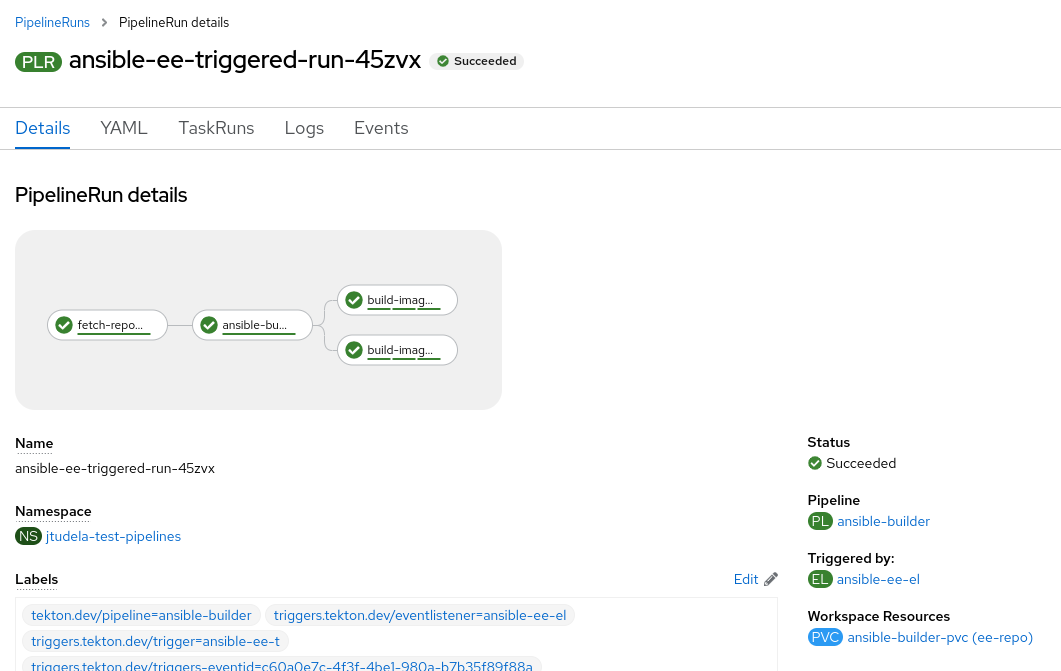The height and width of the screenshot is (671, 1061).
Task: Click the pencil icon next to Edit labels
Action: click(770, 579)
